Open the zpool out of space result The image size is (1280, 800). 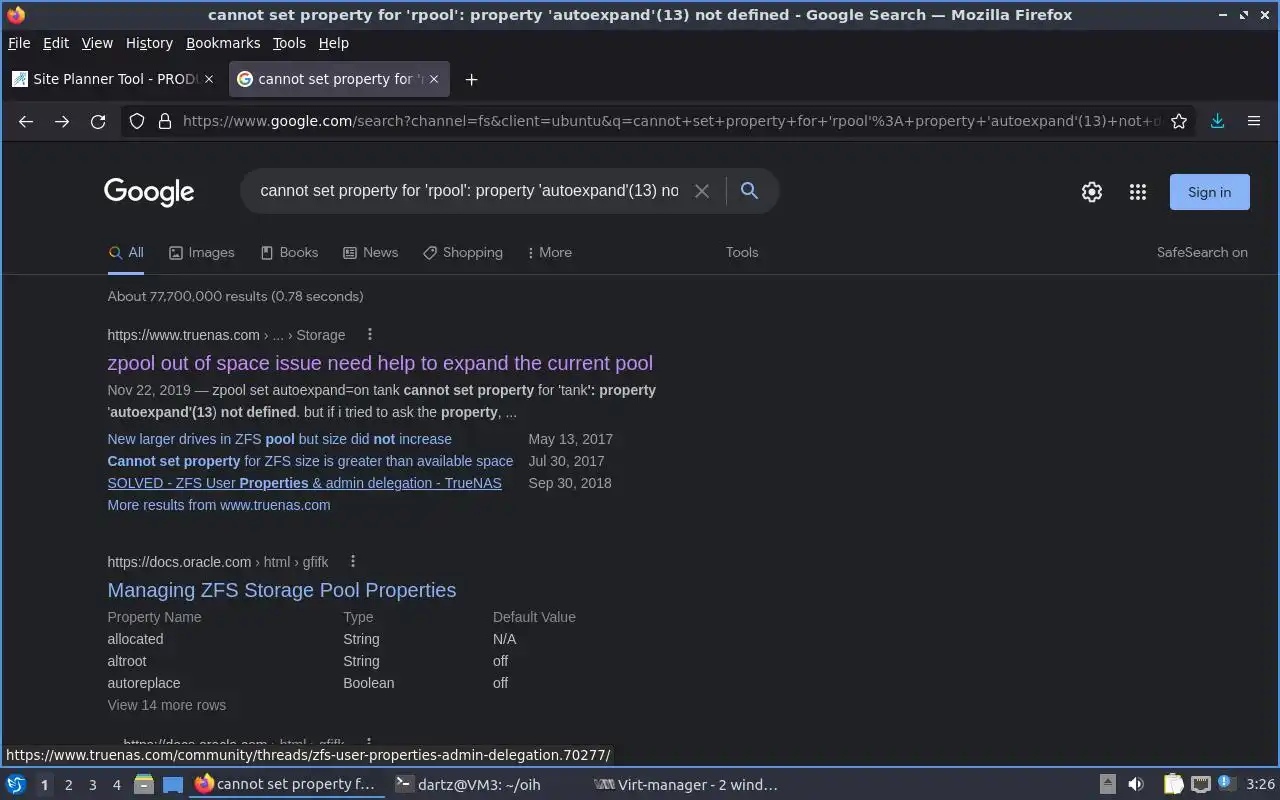tap(380, 363)
